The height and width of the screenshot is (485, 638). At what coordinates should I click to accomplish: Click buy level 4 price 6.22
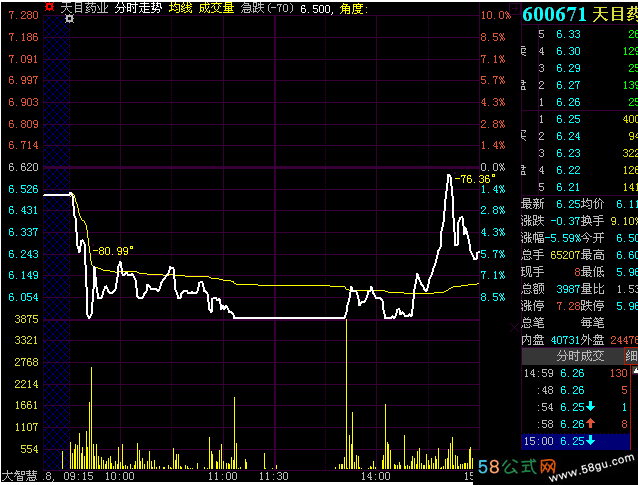(568, 170)
